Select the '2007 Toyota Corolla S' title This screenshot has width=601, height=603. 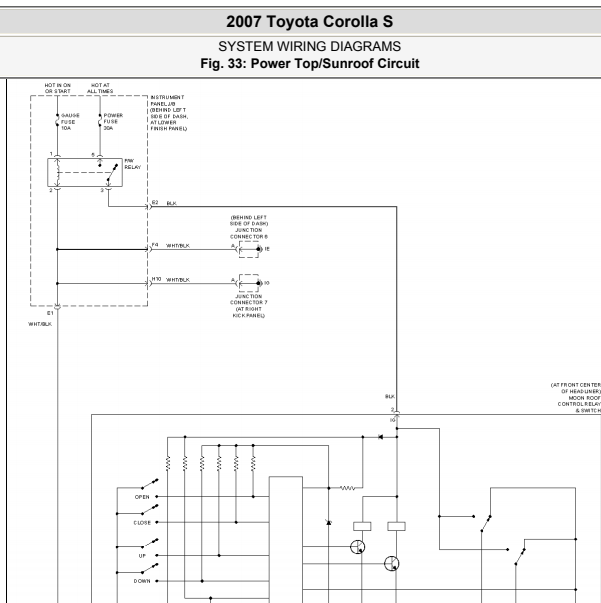(x=310, y=22)
